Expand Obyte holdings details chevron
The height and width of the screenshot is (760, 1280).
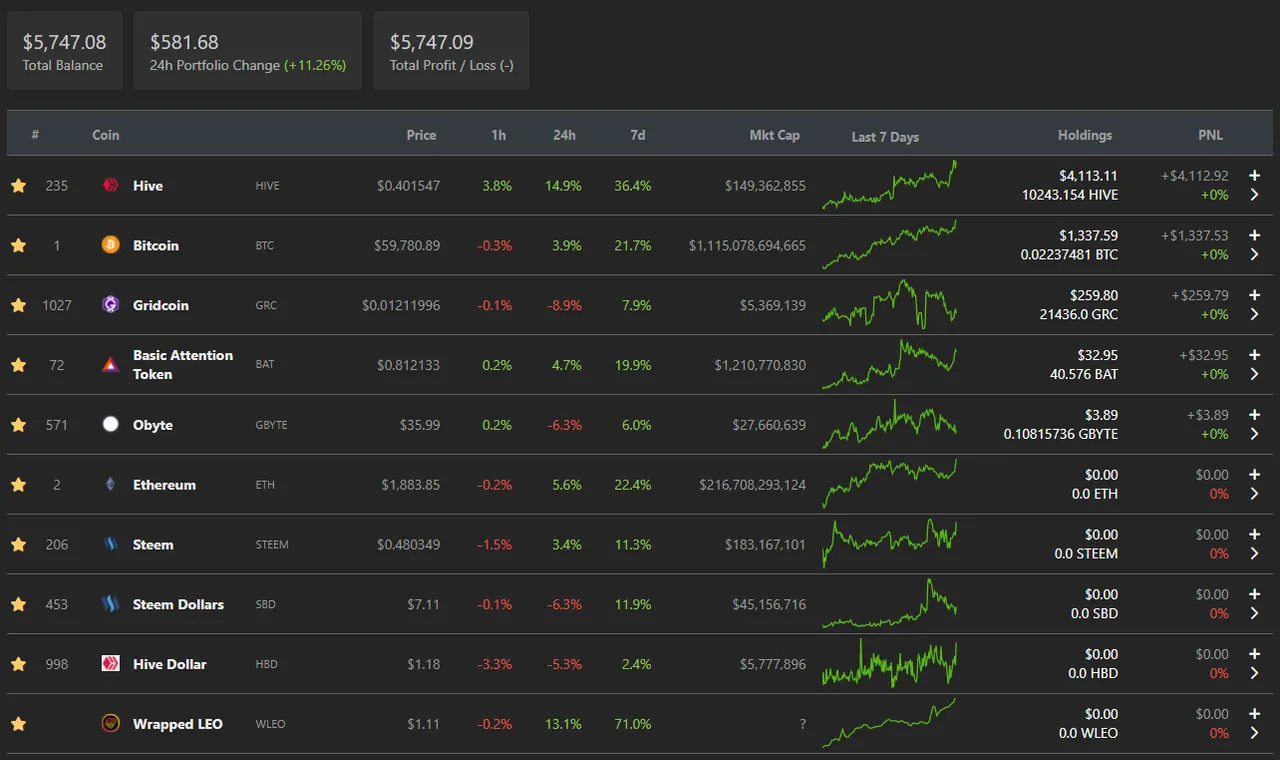point(1254,434)
